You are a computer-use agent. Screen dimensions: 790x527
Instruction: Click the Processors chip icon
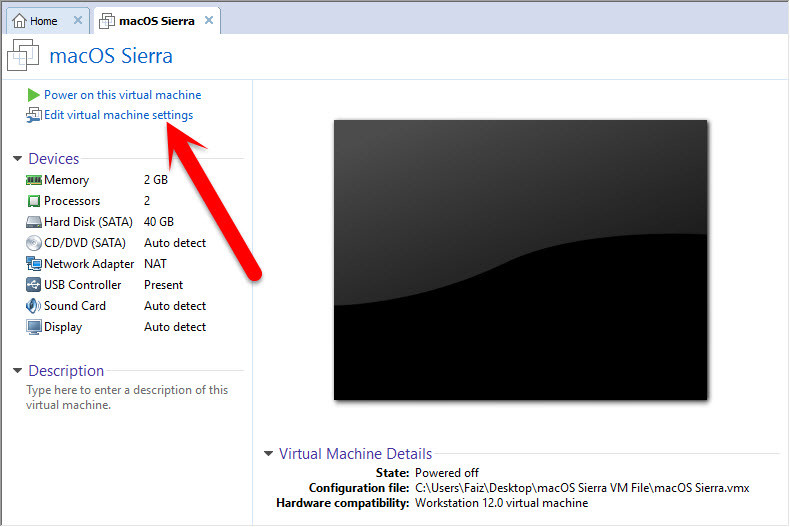(34, 201)
